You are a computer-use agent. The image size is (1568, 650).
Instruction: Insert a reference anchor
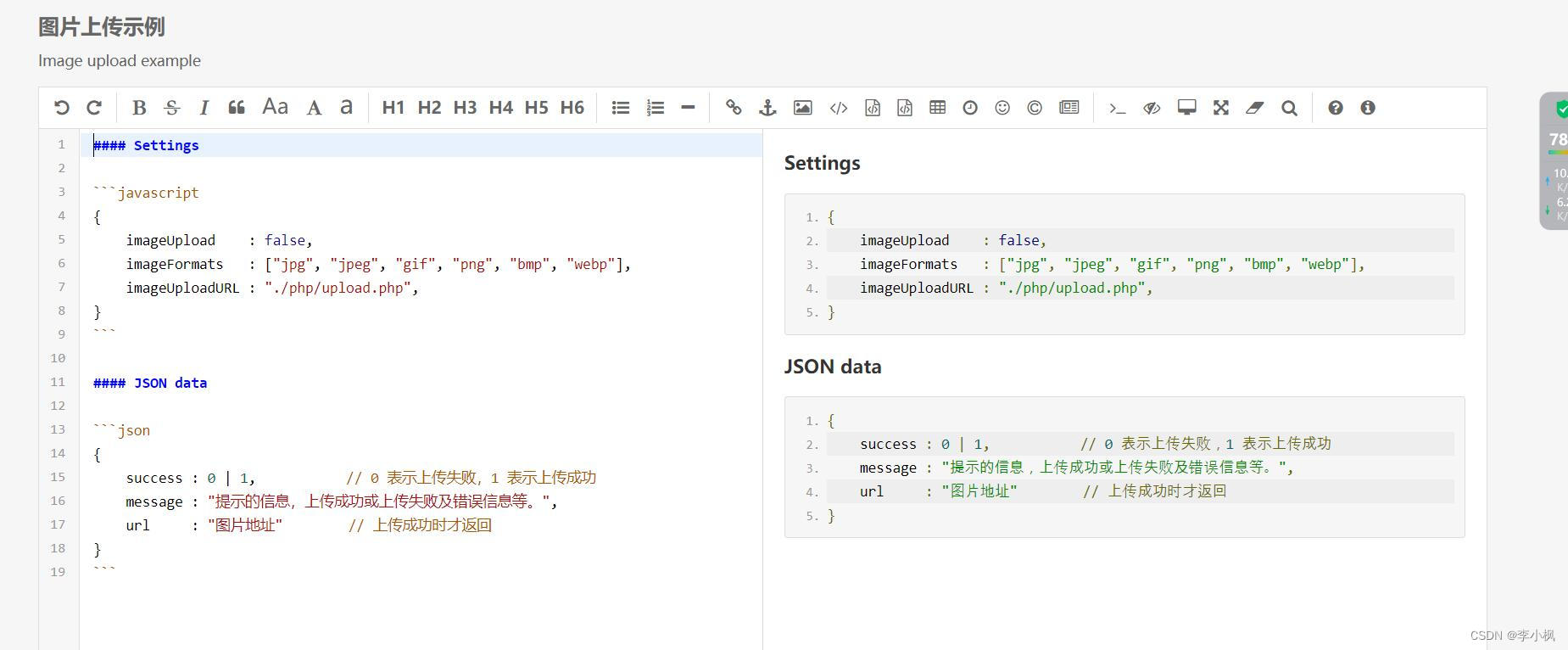pyautogui.click(x=767, y=108)
